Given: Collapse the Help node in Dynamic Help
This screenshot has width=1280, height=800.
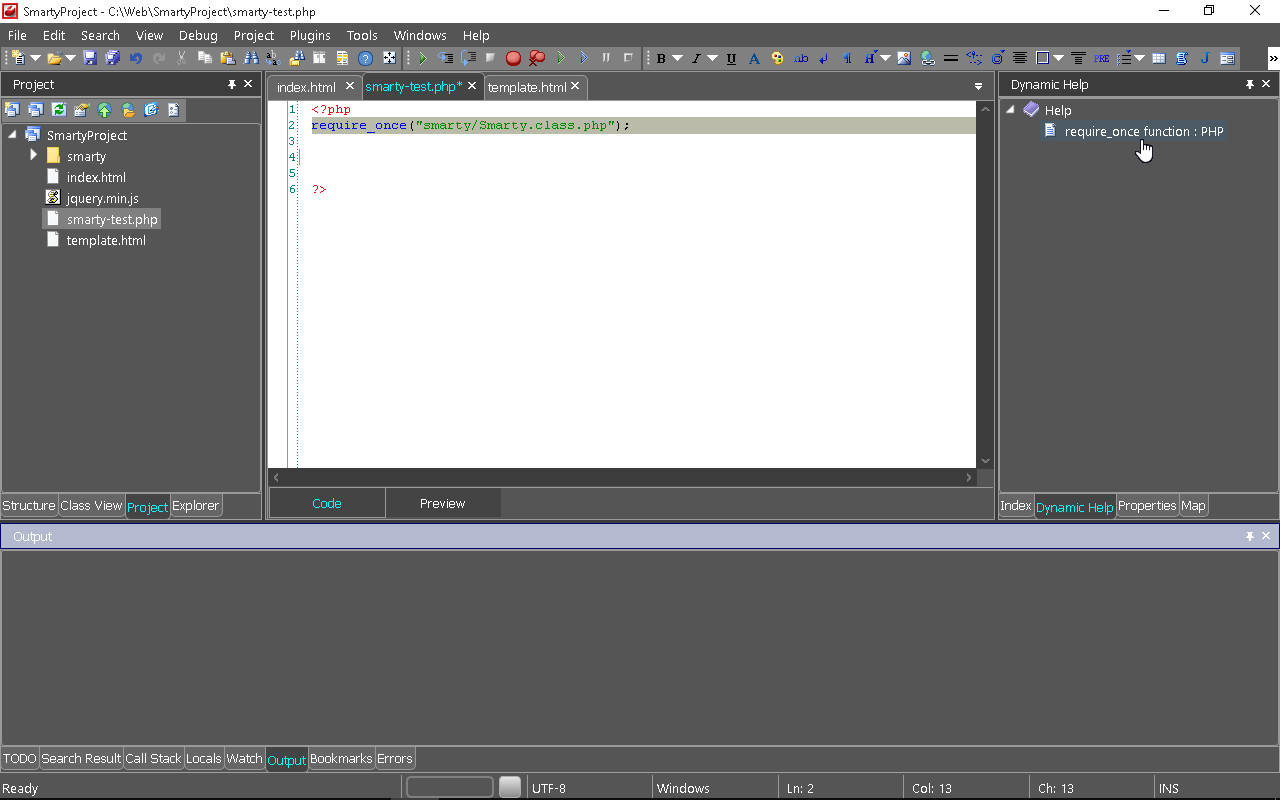Looking at the screenshot, I should click(1010, 110).
